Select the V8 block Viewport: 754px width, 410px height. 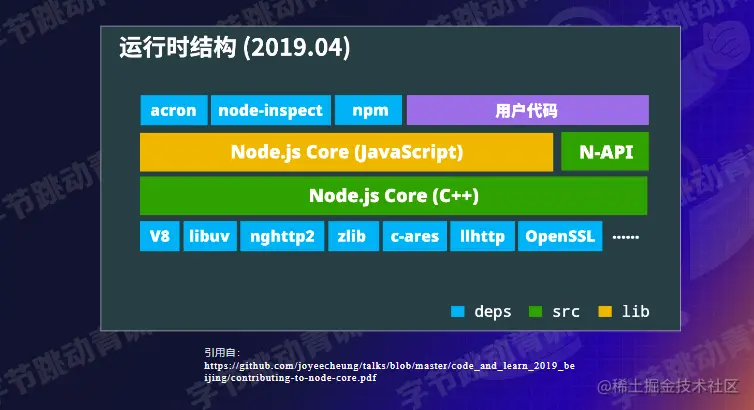pos(160,236)
